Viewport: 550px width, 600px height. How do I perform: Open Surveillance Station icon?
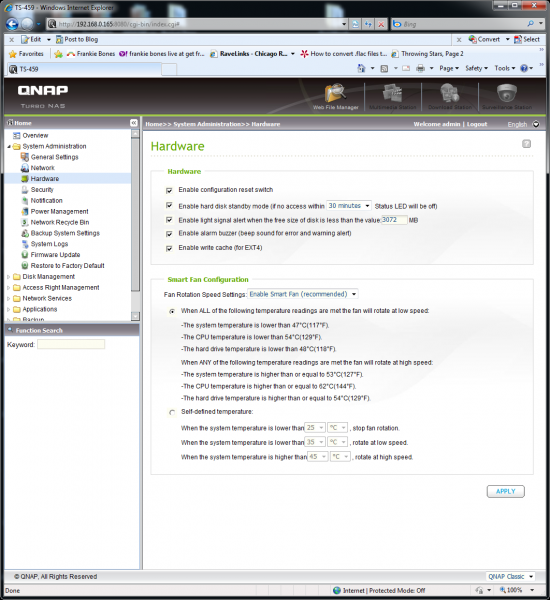(x=507, y=94)
